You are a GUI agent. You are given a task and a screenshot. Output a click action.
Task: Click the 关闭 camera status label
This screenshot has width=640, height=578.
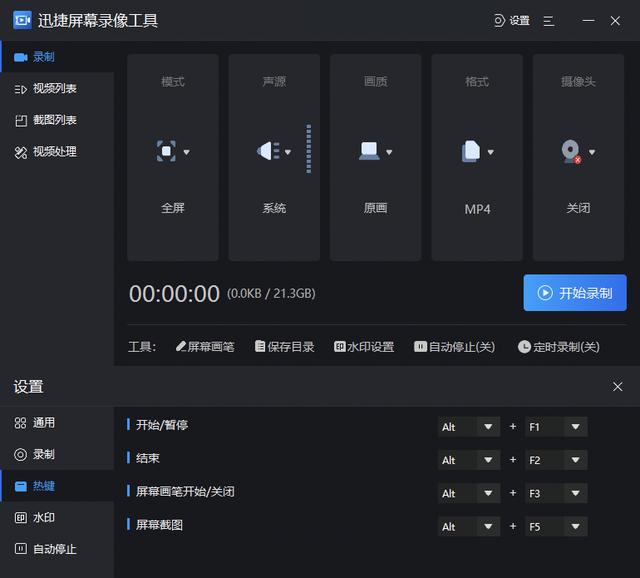(578, 208)
